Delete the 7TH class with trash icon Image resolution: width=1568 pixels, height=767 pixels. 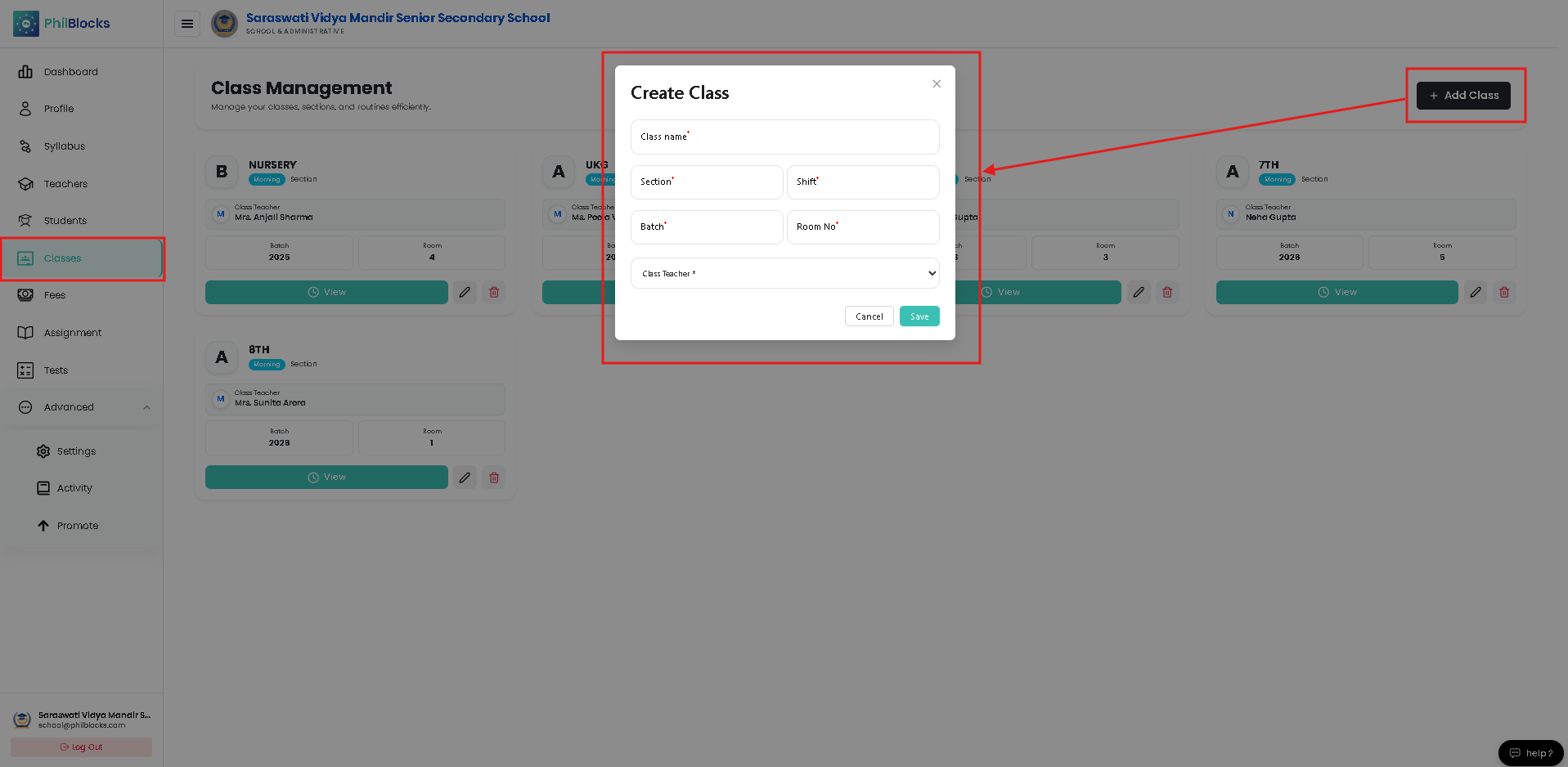[1504, 292]
